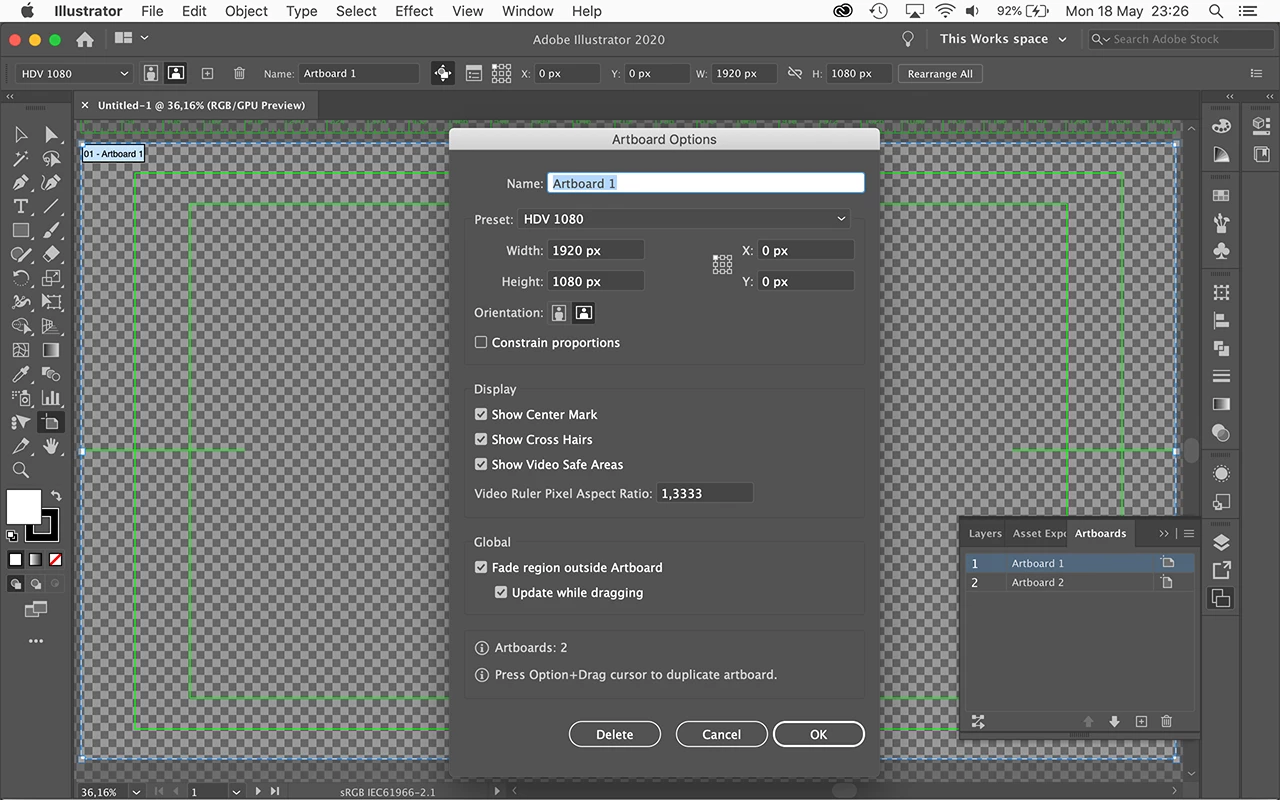Toggle Constrain proportions checkbox
The width and height of the screenshot is (1280, 800).
[x=481, y=342]
